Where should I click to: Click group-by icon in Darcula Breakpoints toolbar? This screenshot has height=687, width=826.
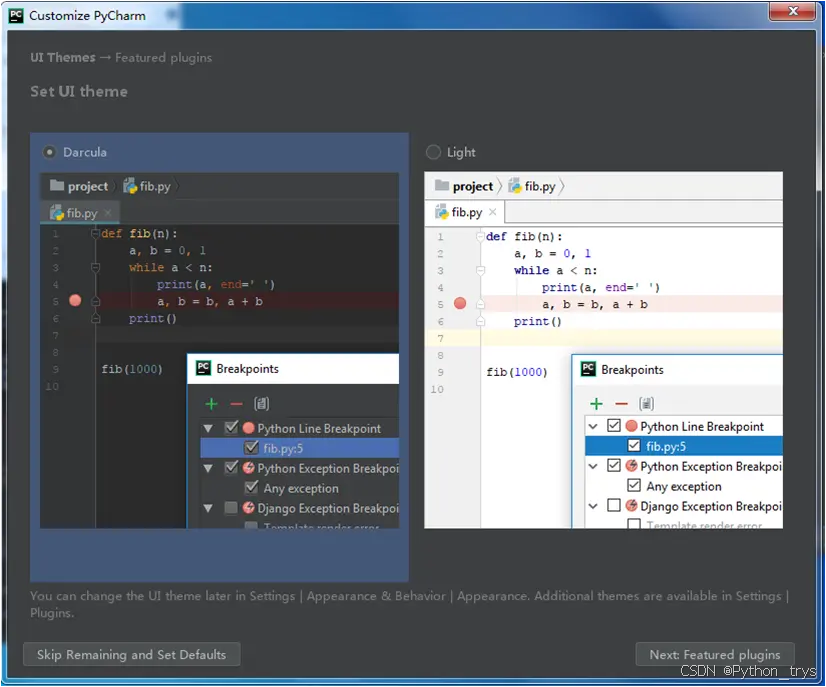click(262, 404)
